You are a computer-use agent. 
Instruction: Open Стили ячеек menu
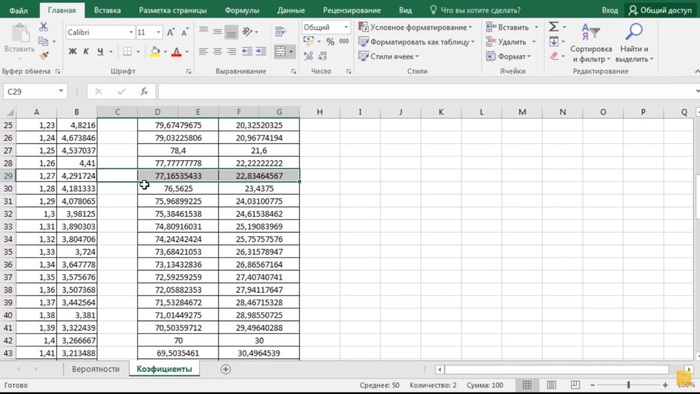389,56
